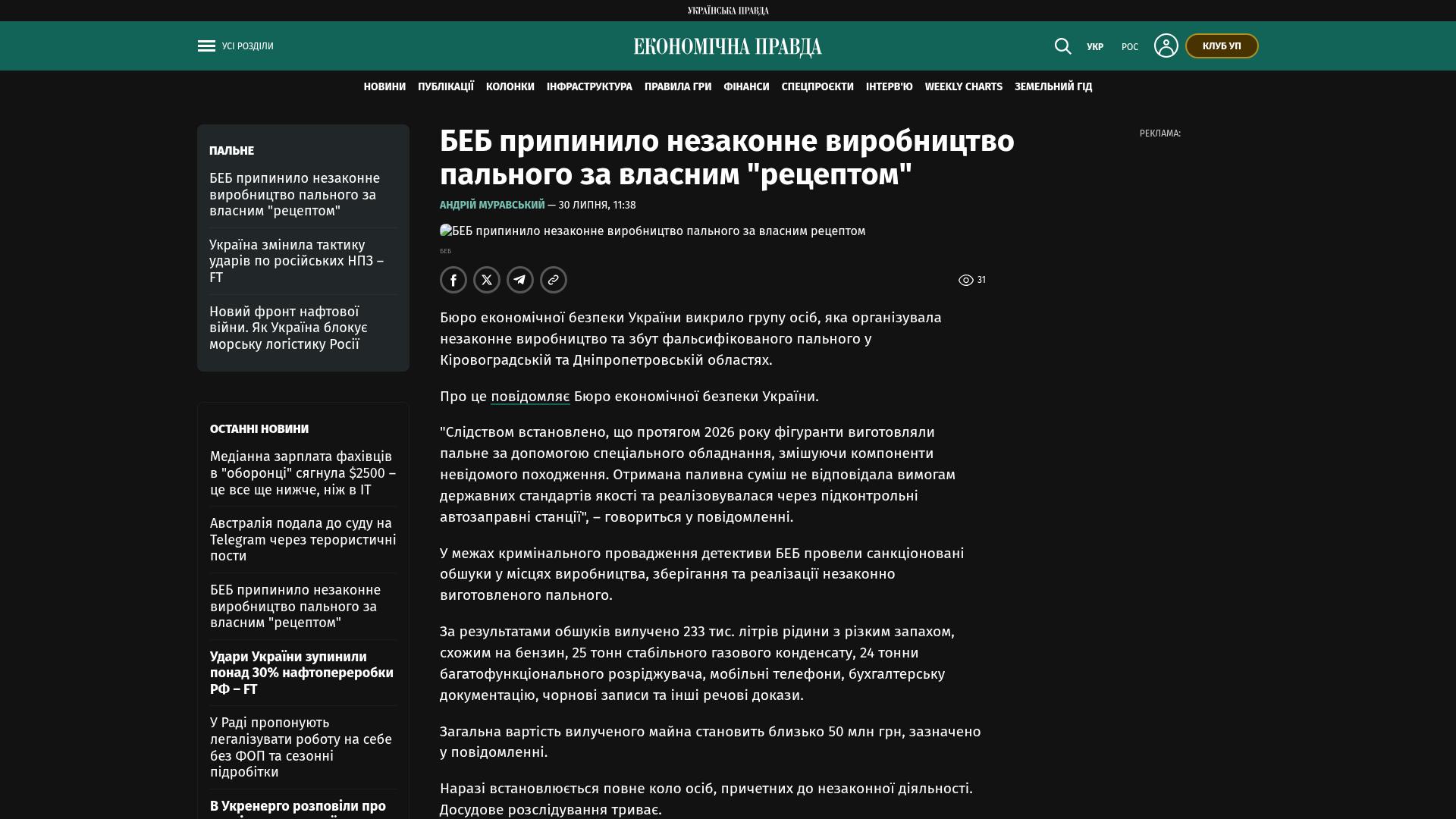Open author Андрій Муравський page
Screen dimensions: 1456x819
(x=492, y=205)
